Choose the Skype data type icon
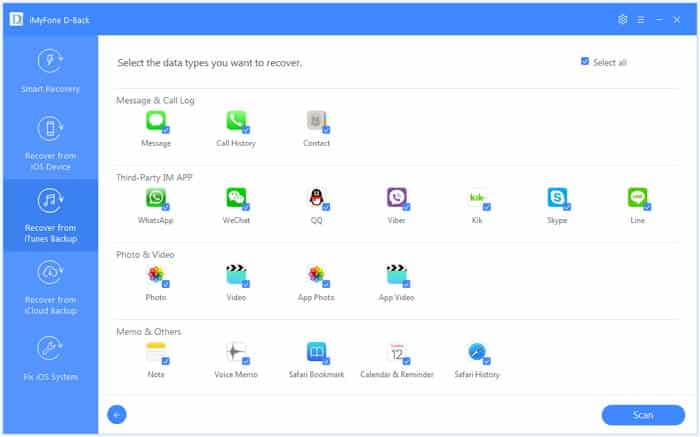Viewport: 700px width, 437px height. point(557,197)
